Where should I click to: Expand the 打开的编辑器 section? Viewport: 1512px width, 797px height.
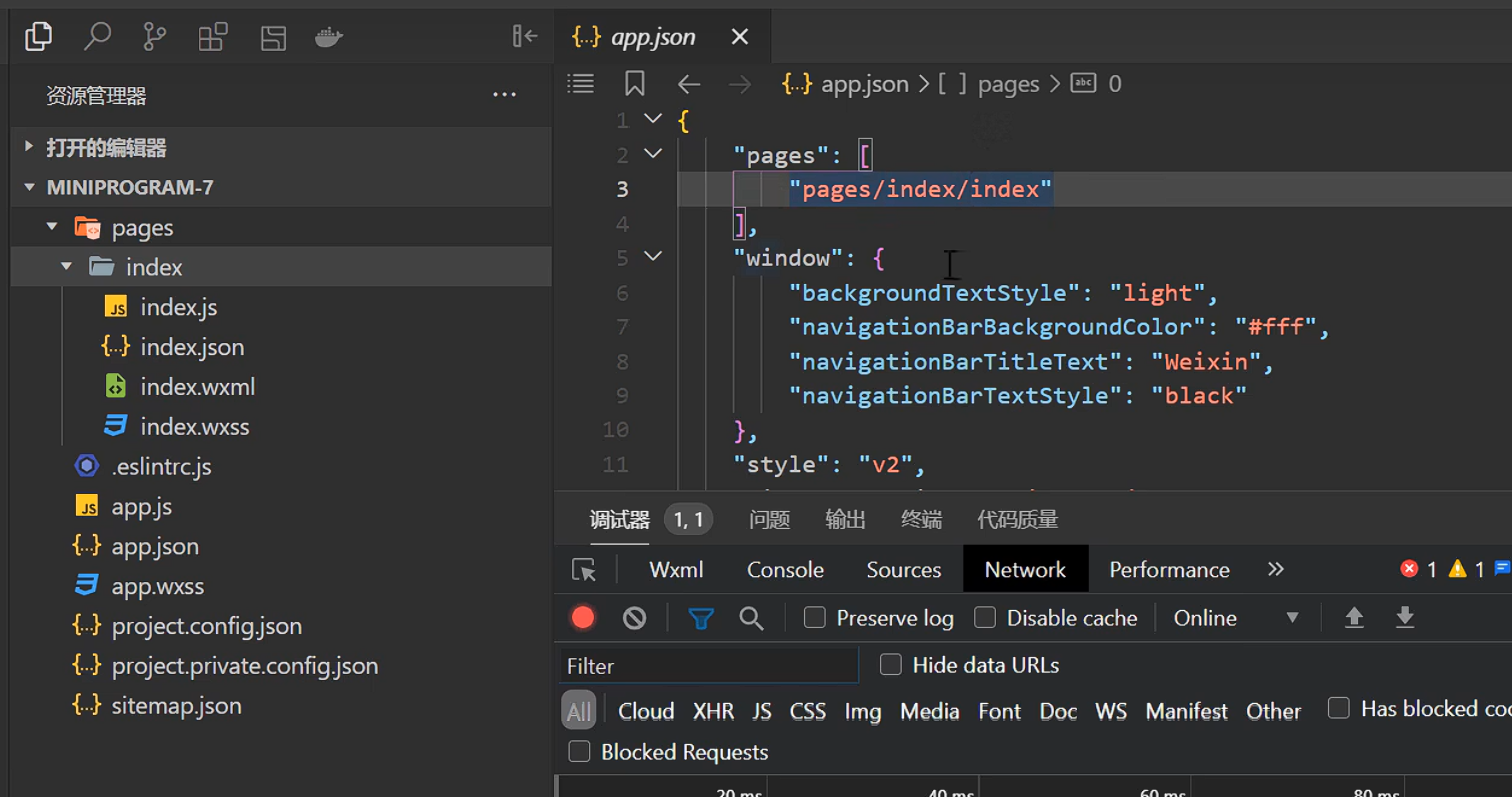tap(105, 148)
